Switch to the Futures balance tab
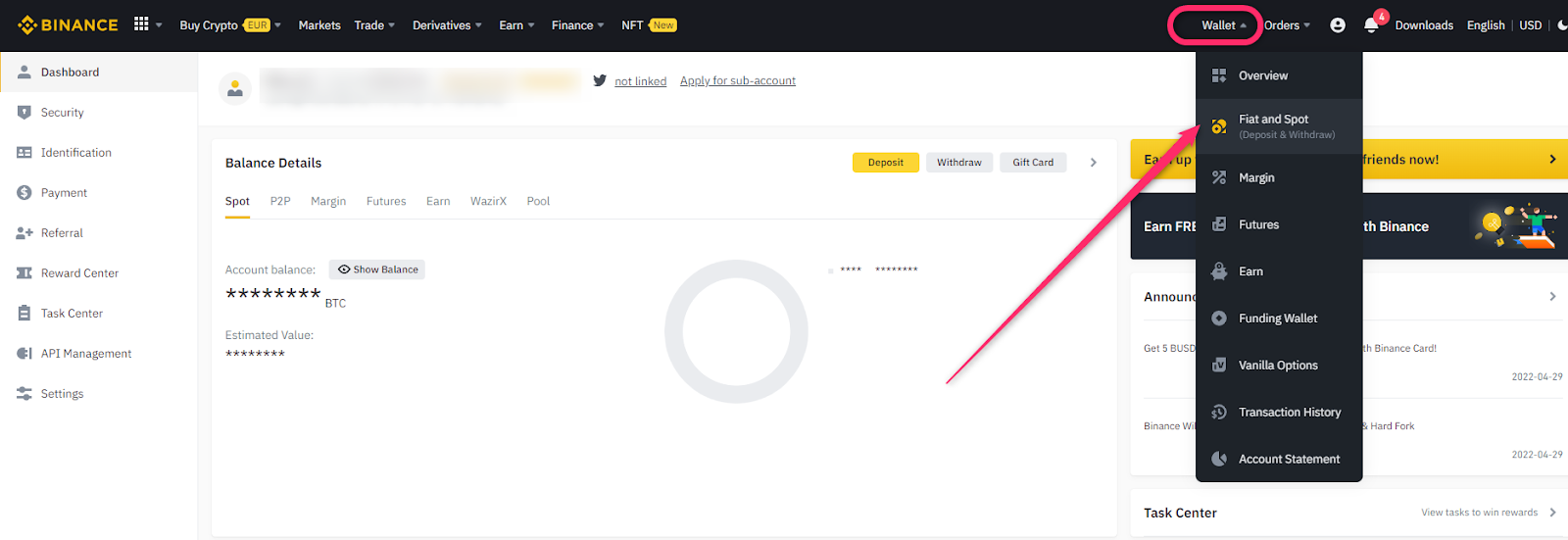 (386, 201)
